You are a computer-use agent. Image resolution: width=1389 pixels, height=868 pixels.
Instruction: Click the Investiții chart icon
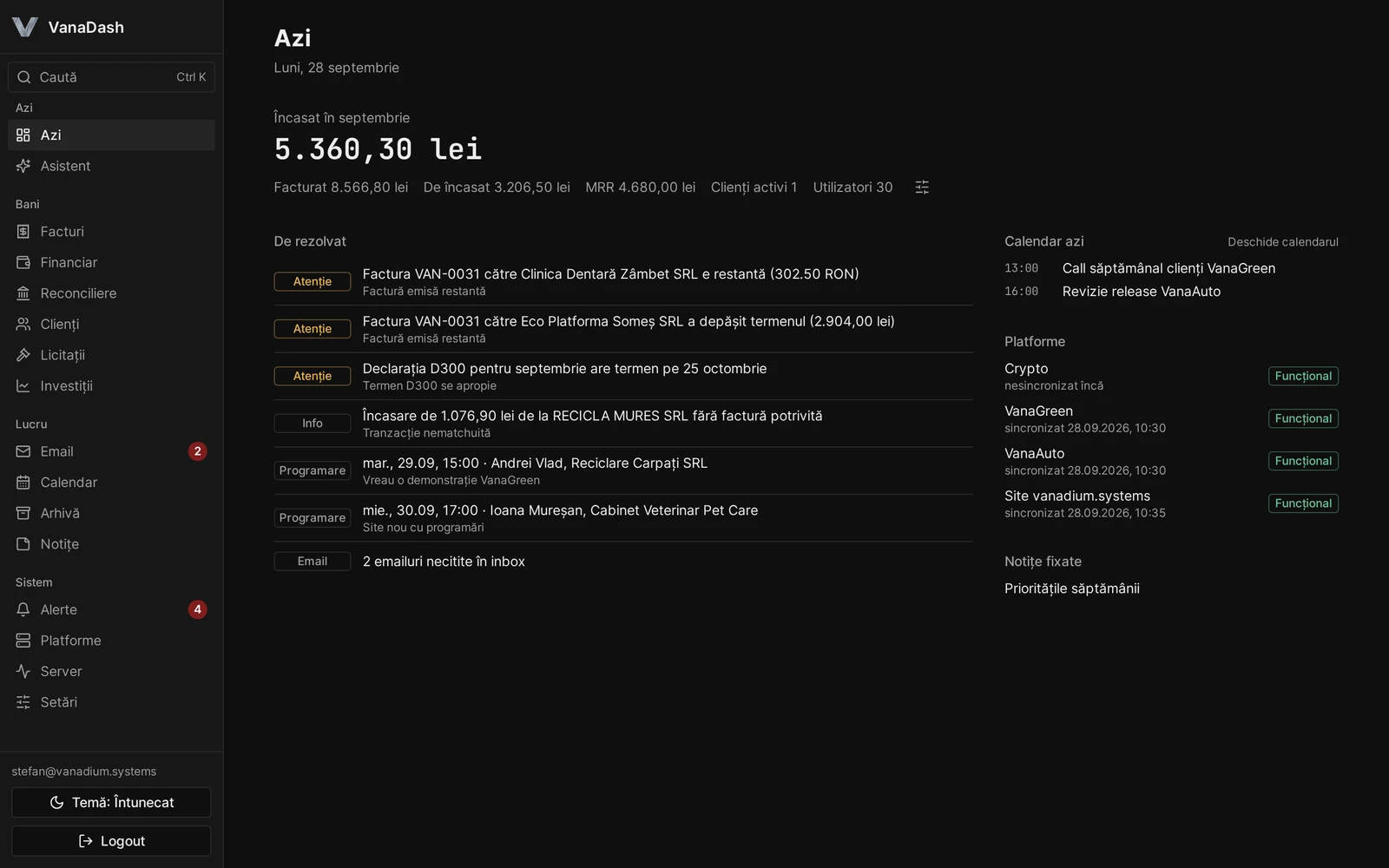23,385
